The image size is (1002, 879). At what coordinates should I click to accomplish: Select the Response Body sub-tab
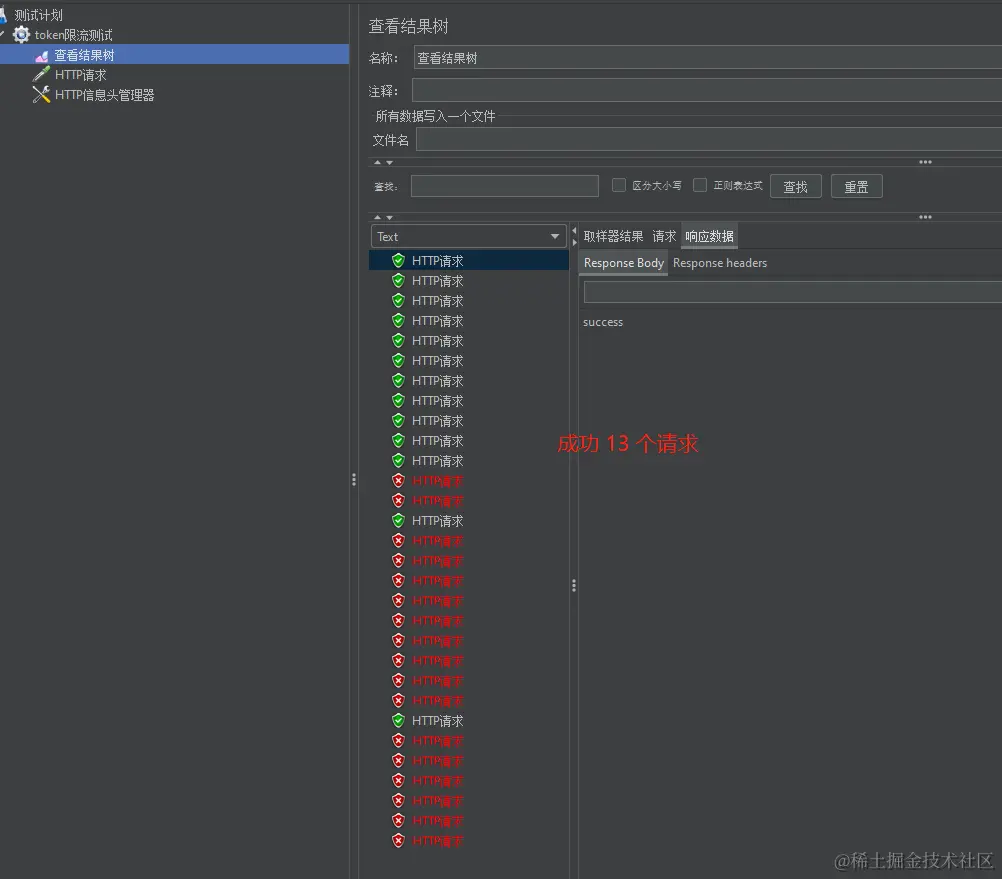point(624,263)
